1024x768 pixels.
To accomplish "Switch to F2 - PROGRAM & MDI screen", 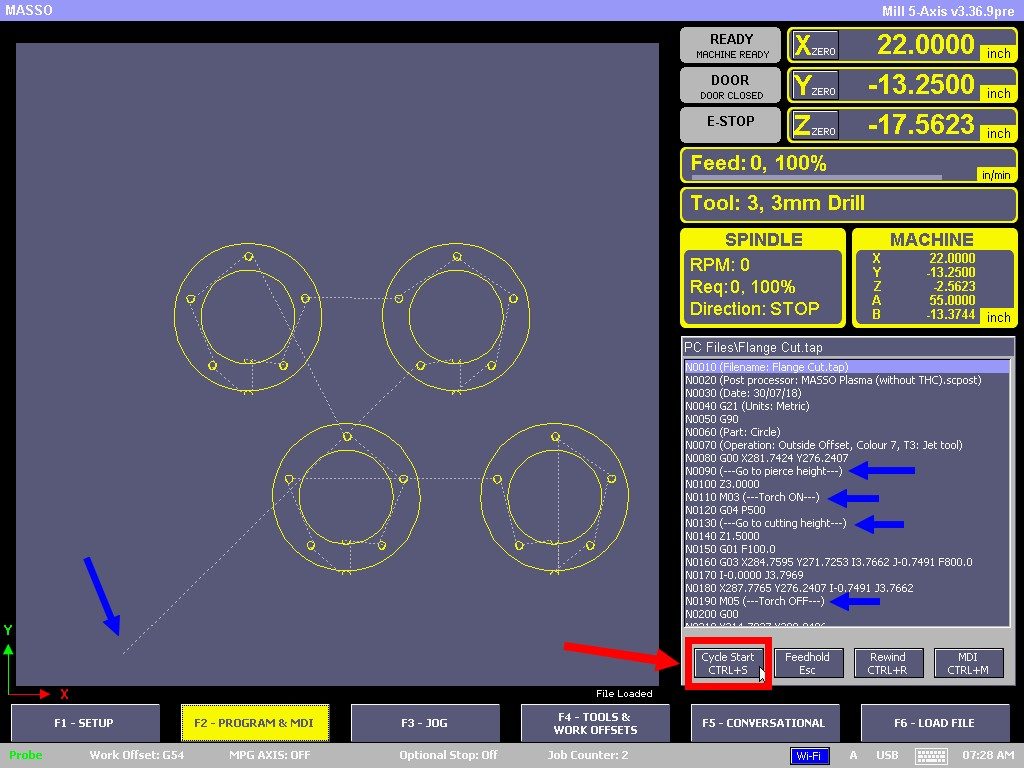I will [x=255, y=723].
